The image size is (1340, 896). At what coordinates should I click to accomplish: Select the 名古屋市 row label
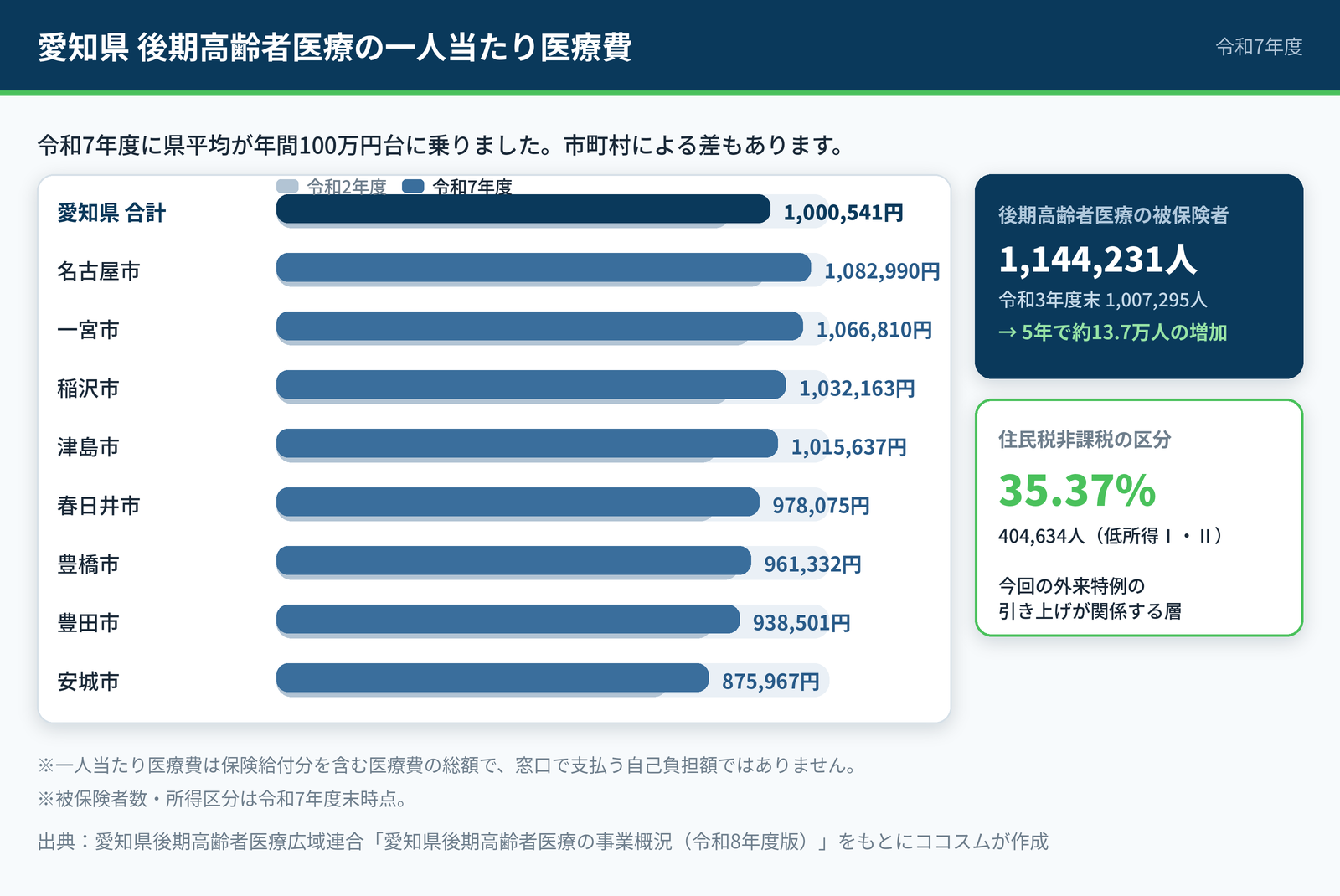pos(99,271)
